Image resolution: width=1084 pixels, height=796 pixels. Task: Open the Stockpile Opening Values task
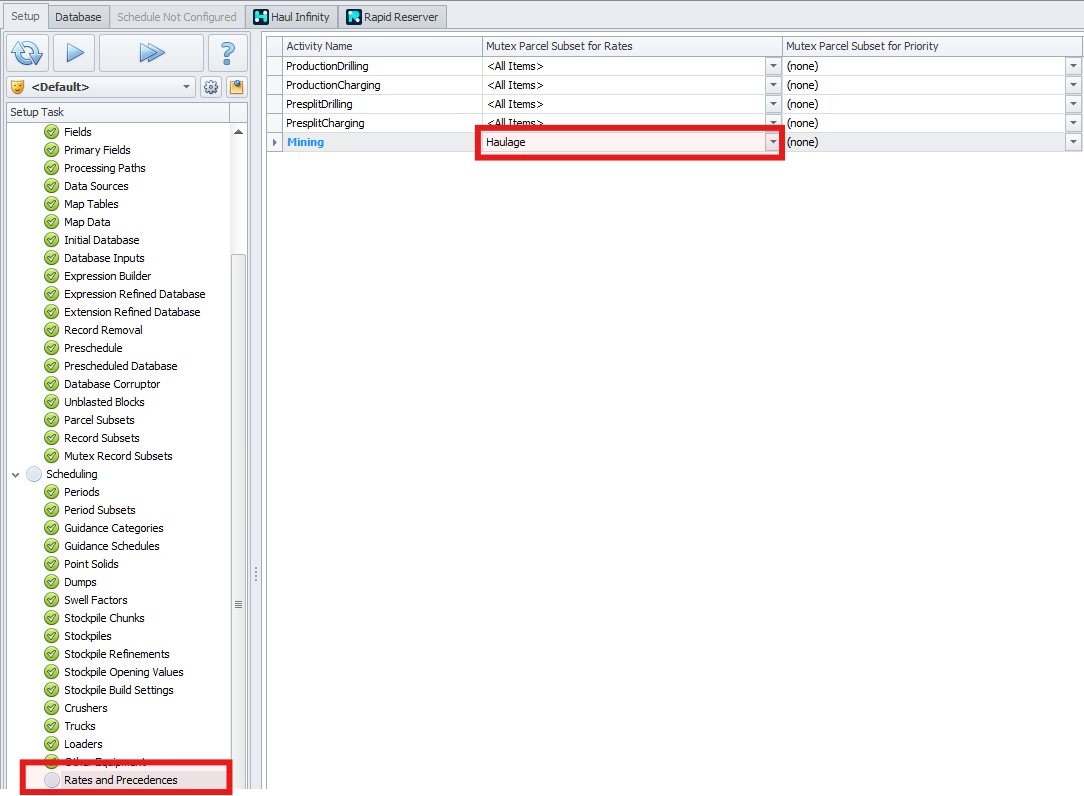123,672
